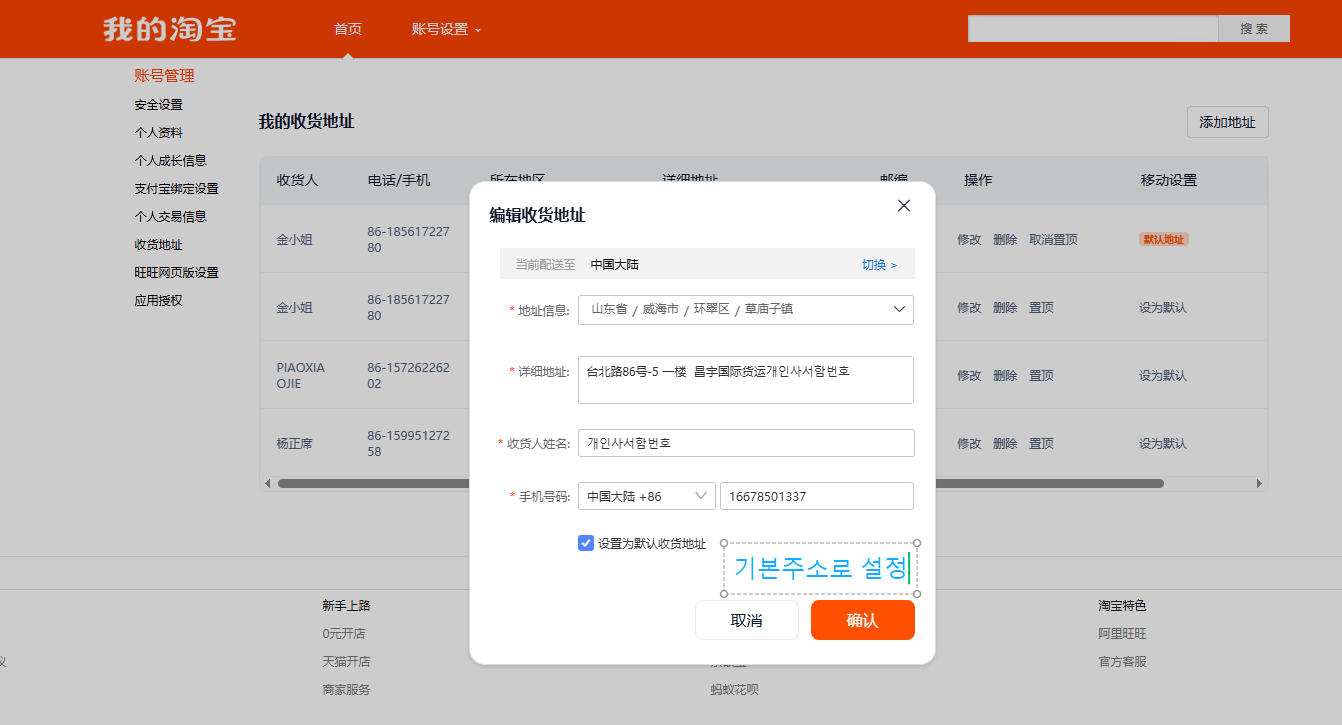Click the 收货人姓名 input field
This screenshot has width=1342, height=725.
click(x=745, y=443)
